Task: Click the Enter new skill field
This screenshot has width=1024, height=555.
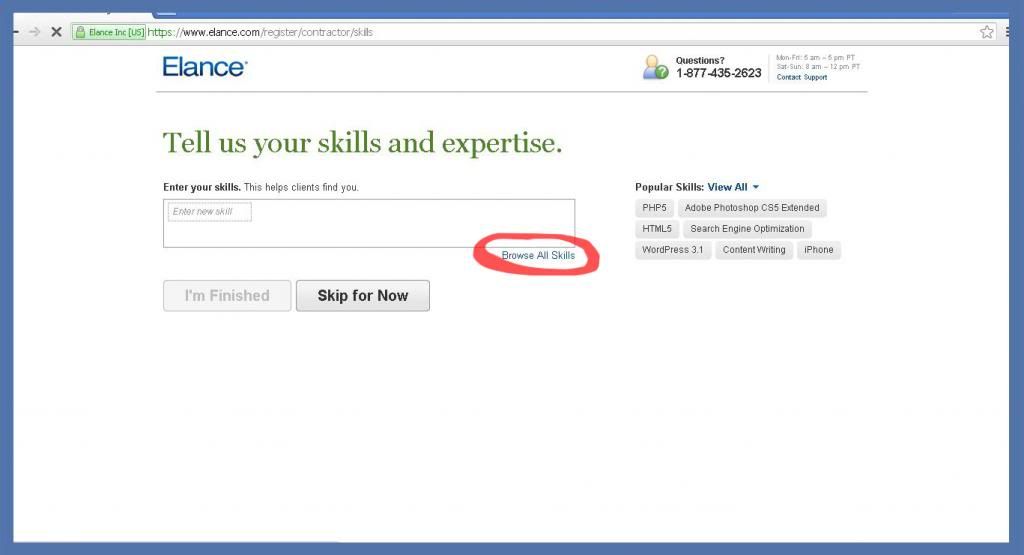Action: pos(210,212)
